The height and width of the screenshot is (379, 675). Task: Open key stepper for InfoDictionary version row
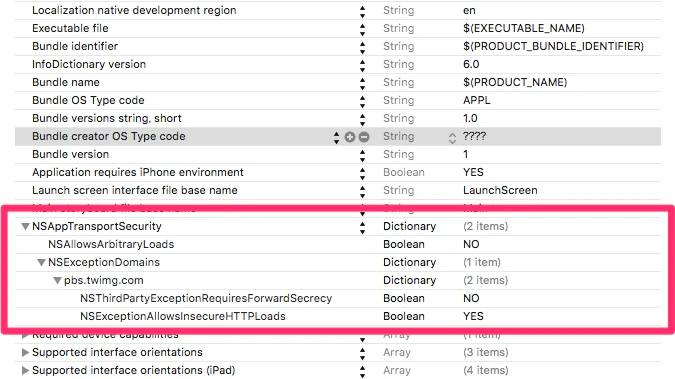362,65
